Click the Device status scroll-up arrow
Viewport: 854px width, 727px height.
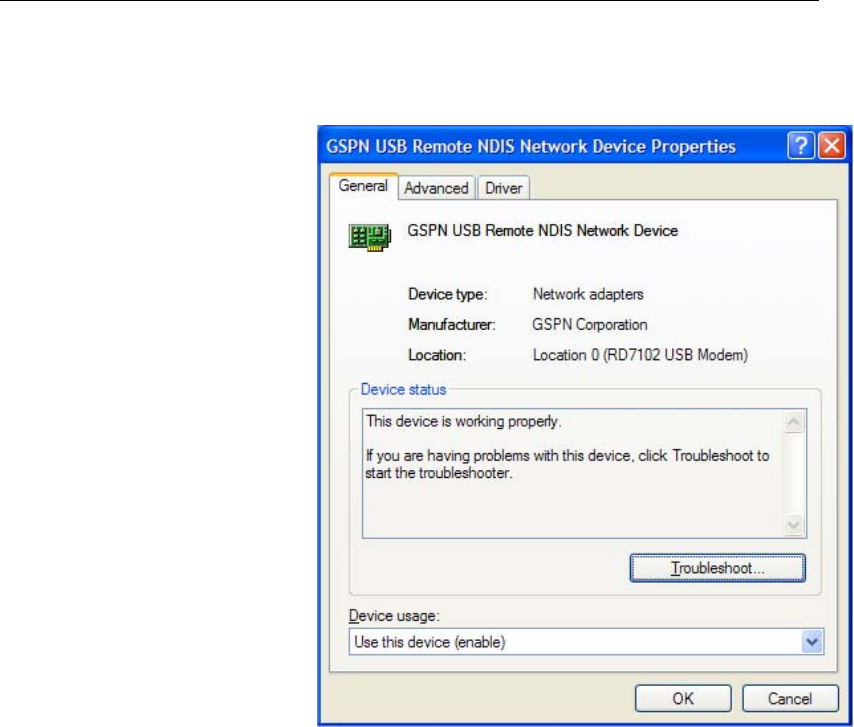(794, 423)
